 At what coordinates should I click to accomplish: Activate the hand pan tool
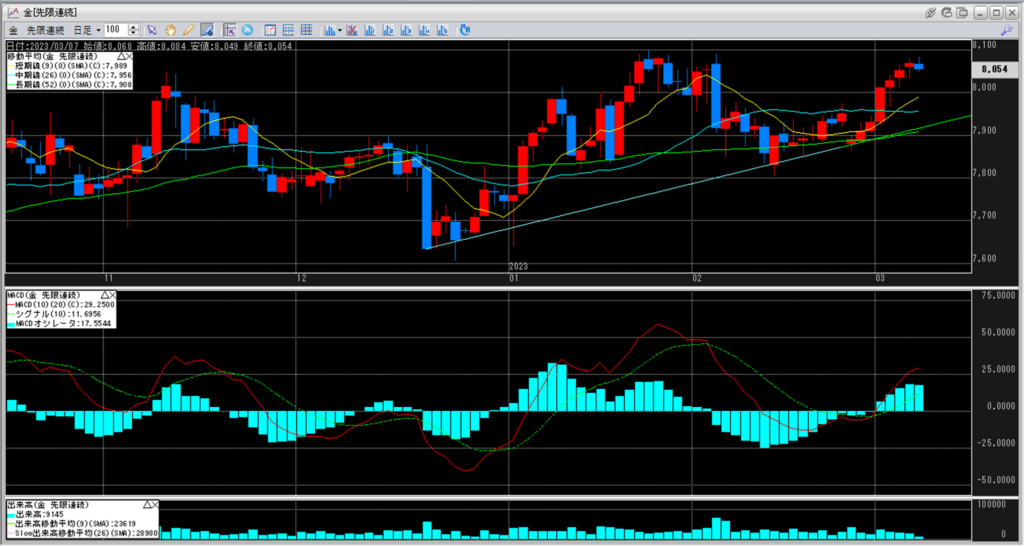click(x=171, y=30)
